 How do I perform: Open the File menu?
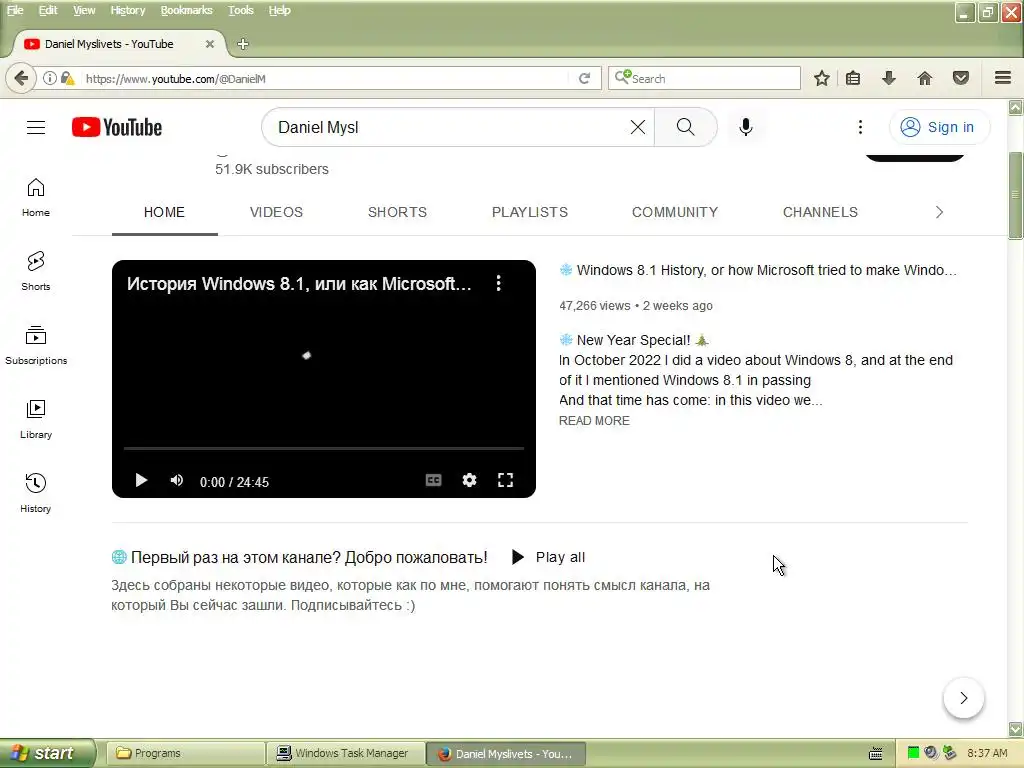coord(15,10)
